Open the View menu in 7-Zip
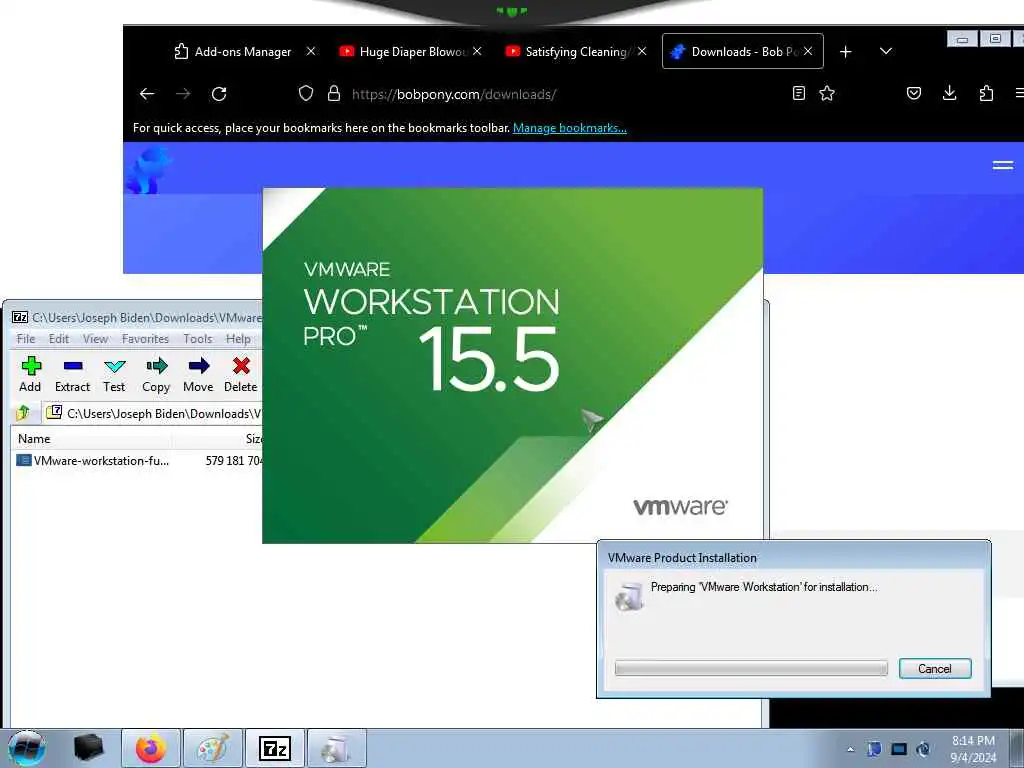Image resolution: width=1024 pixels, height=768 pixels. pos(95,339)
